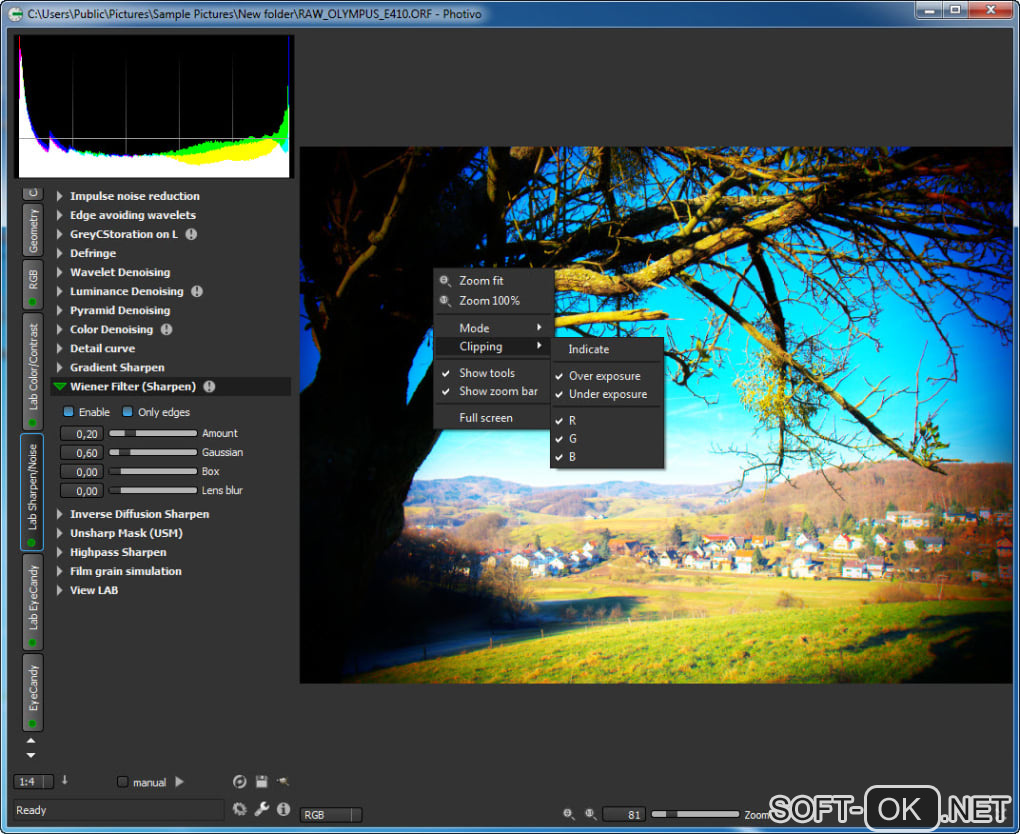Switch to the Geometry tab
Image resolution: width=1020 pixels, height=834 pixels.
click(33, 230)
